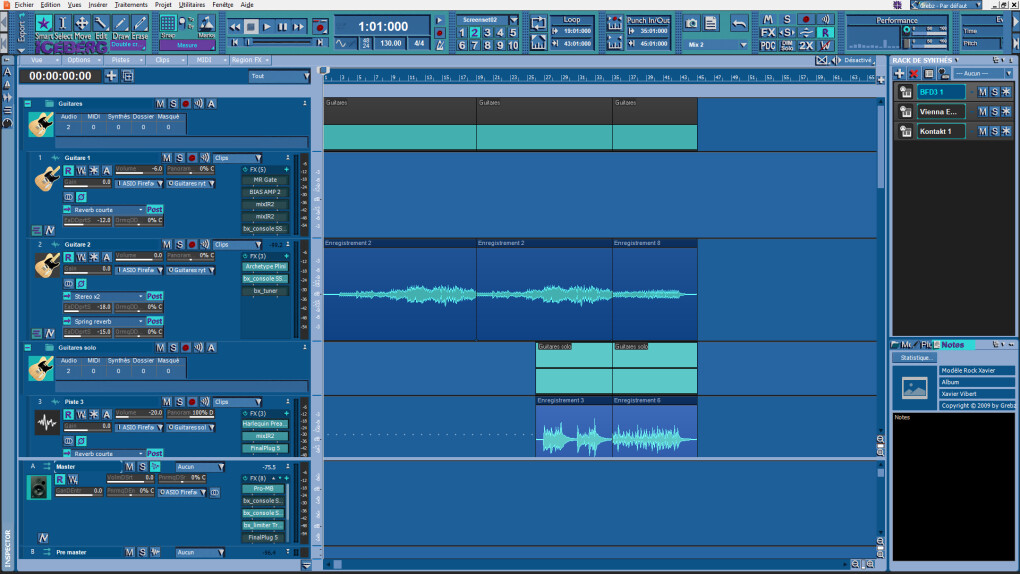Open the Mesure snap resolution dropdown
This screenshot has height=574, width=1020.
point(187,45)
